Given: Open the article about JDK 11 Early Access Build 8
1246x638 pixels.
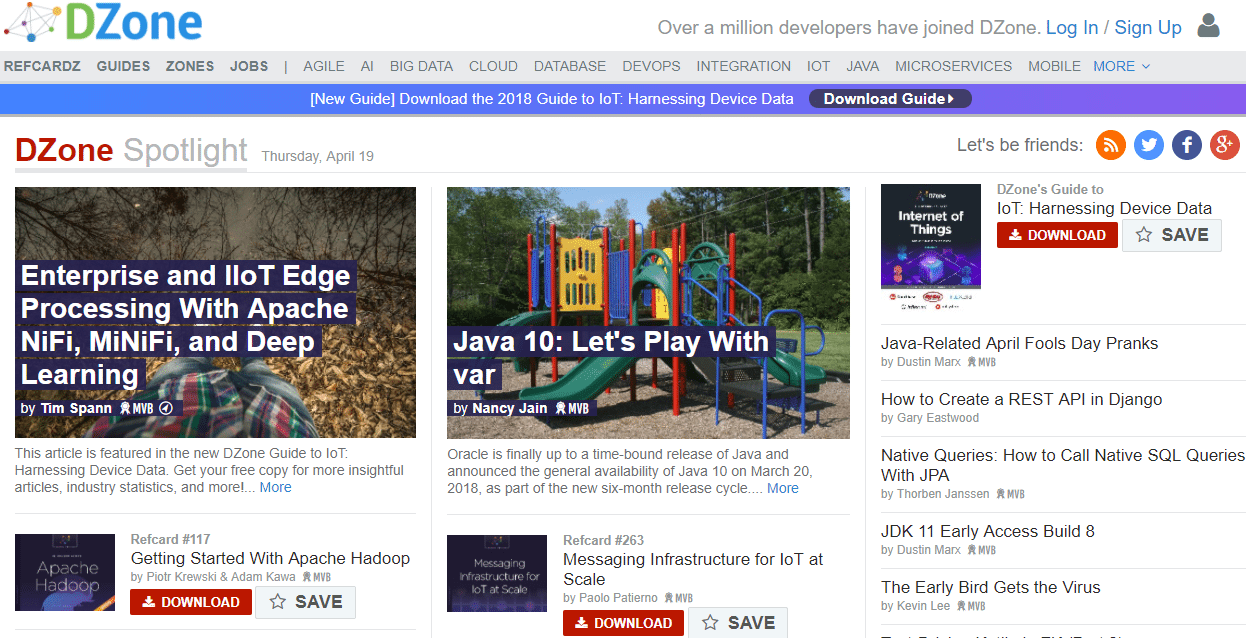Looking at the screenshot, I should (x=987, y=531).
